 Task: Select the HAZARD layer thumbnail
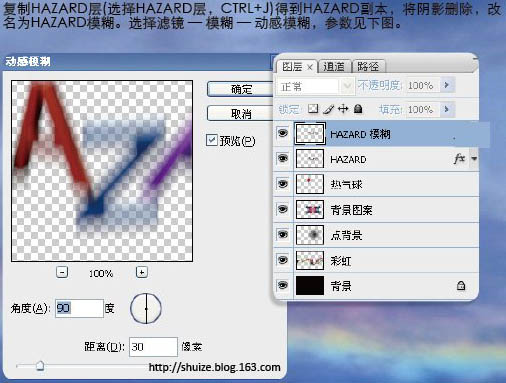point(310,159)
